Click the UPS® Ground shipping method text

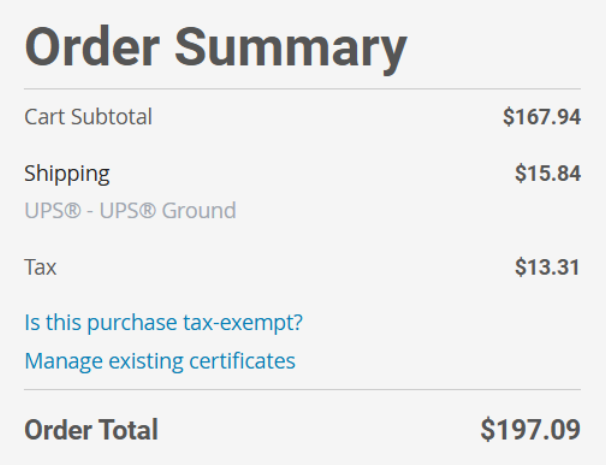tap(130, 210)
